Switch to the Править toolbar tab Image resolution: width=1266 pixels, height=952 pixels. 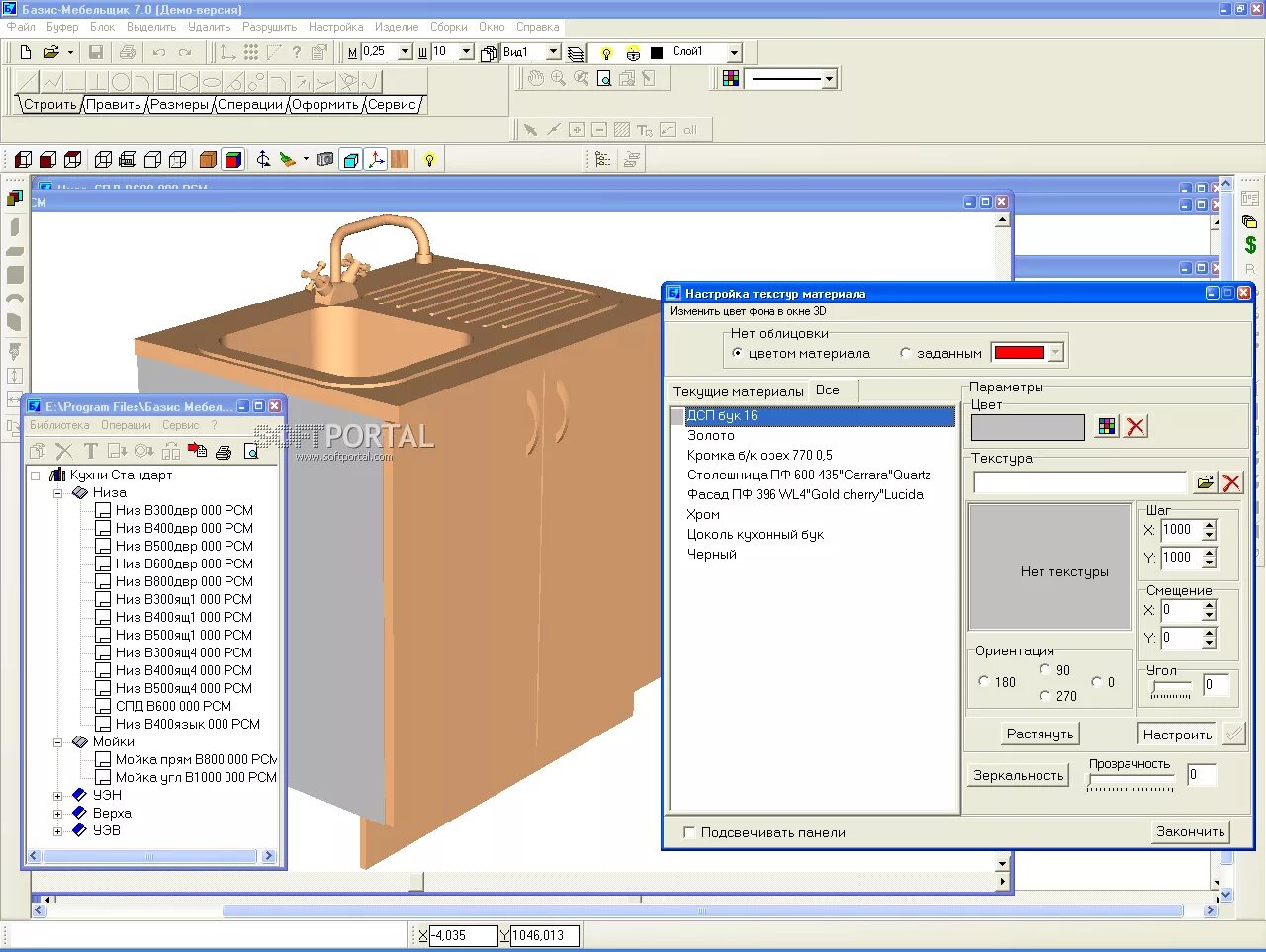(114, 104)
